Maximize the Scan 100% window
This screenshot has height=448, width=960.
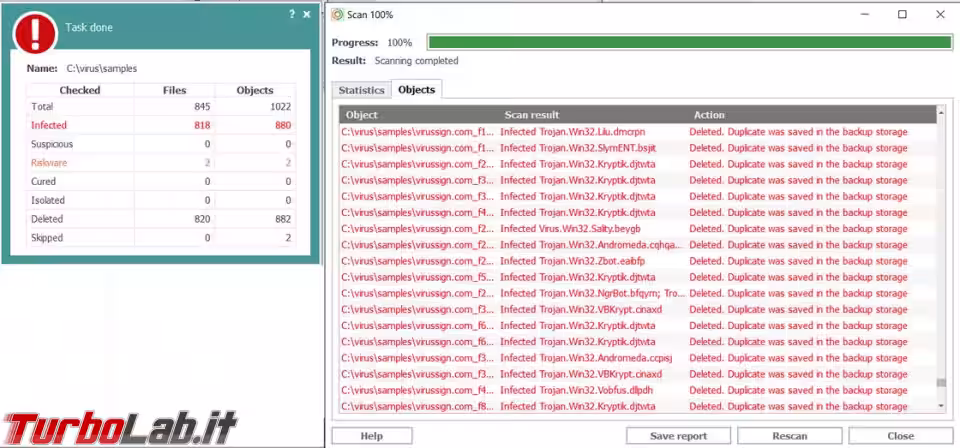click(x=902, y=14)
